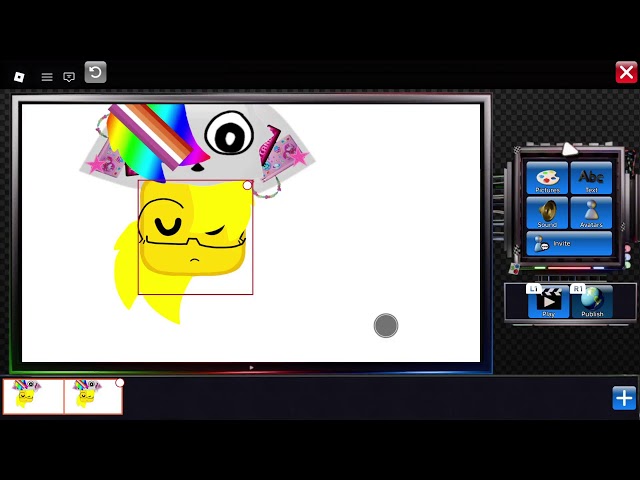Open the hamburger lines menu

click(47, 77)
